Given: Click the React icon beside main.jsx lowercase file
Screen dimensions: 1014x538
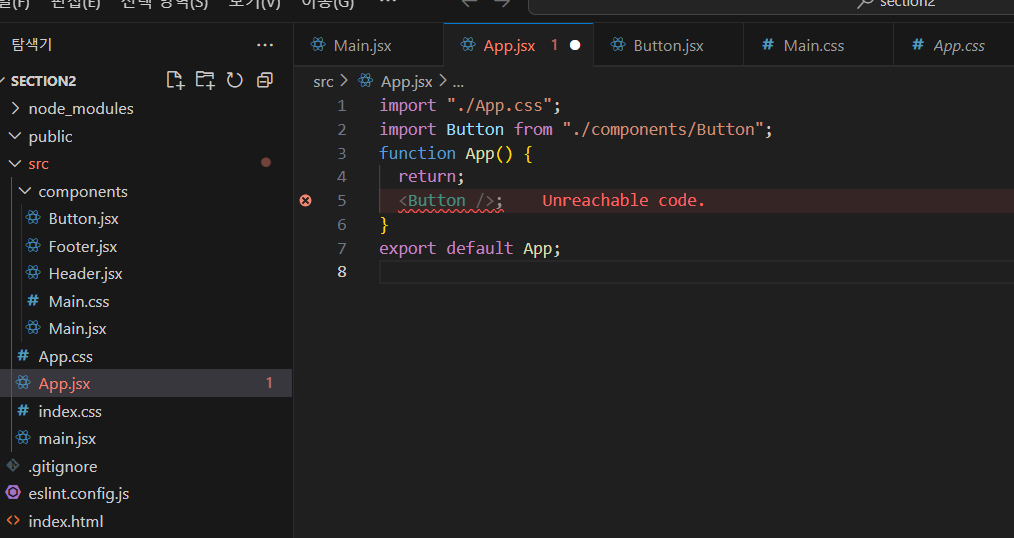Looking at the screenshot, I should tap(23, 438).
